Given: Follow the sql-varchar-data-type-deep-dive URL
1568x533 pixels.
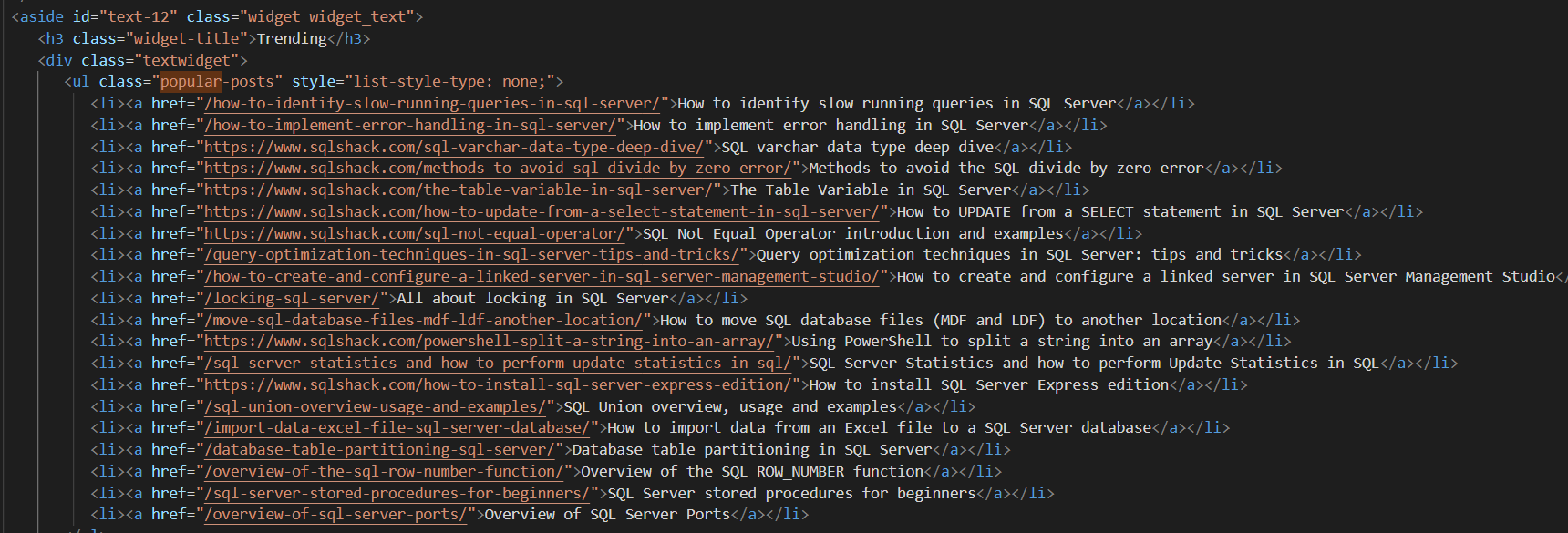Looking at the screenshot, I should point(454,147).
